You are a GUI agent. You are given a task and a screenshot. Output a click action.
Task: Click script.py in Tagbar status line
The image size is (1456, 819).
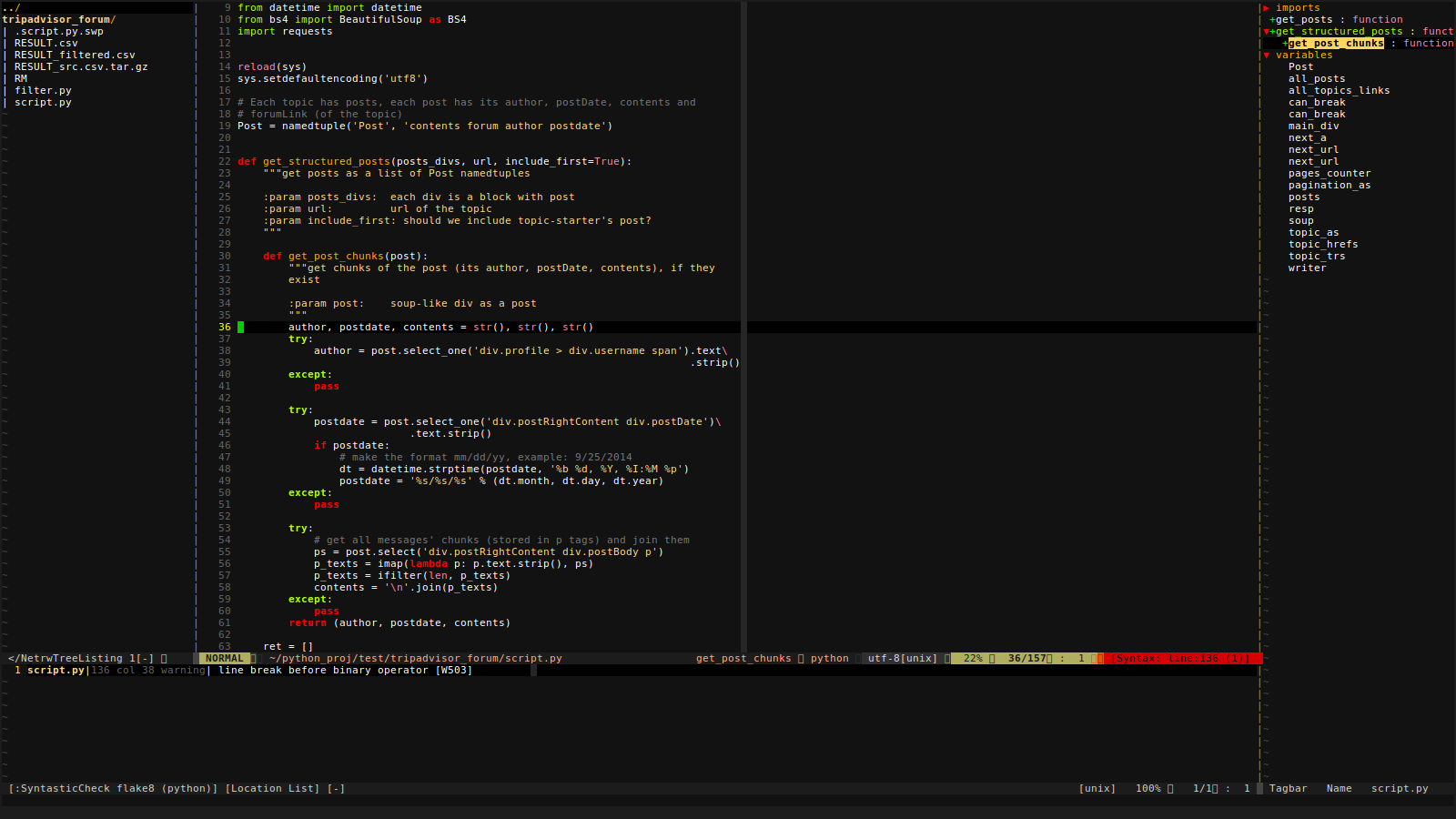[1400, 788]
